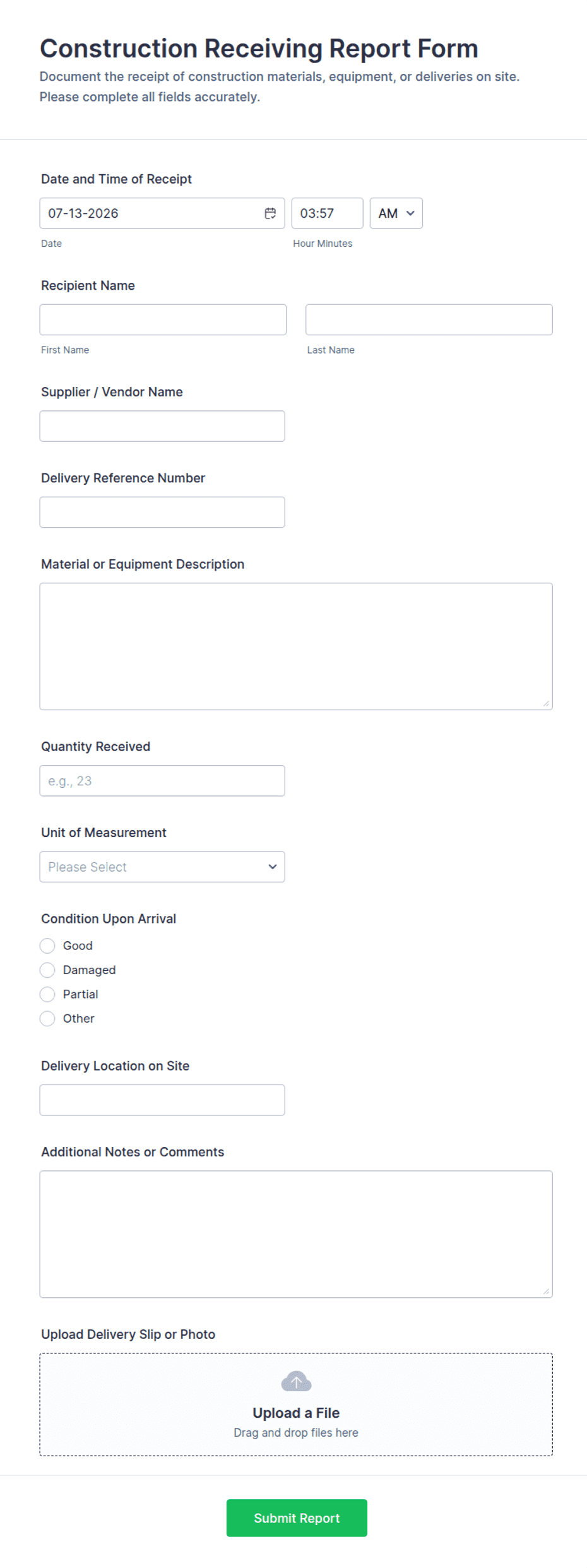Focus the First Name input field
The width and height of the screenshot is (587, 1568).
pos(163,319)
